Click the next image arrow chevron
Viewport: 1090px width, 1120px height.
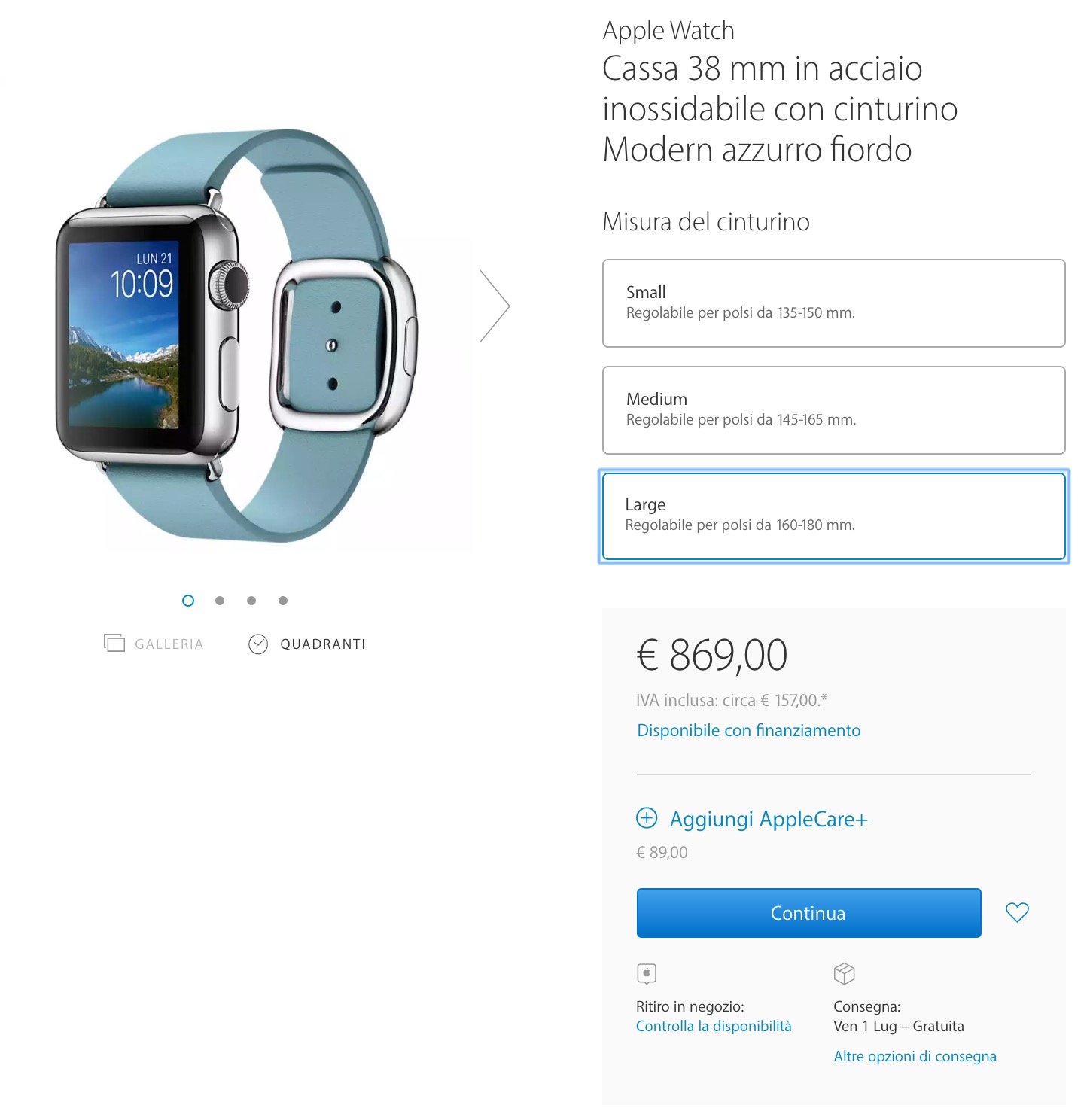pos(495,306)
